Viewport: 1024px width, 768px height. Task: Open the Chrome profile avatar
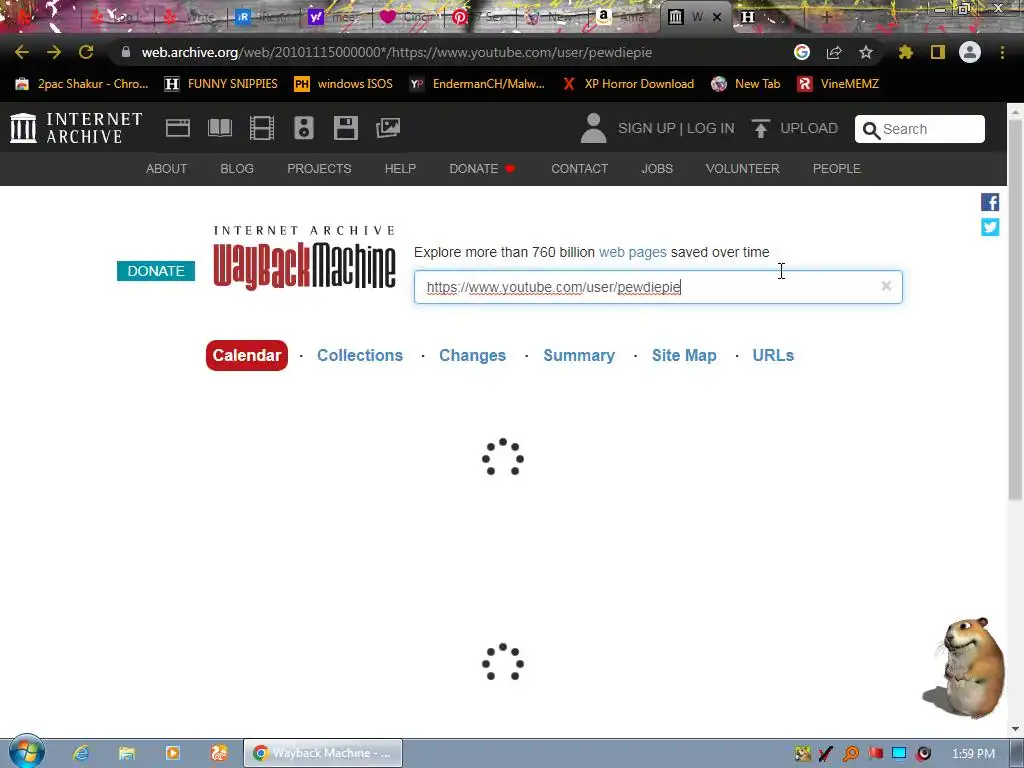[x=970, y=52]
